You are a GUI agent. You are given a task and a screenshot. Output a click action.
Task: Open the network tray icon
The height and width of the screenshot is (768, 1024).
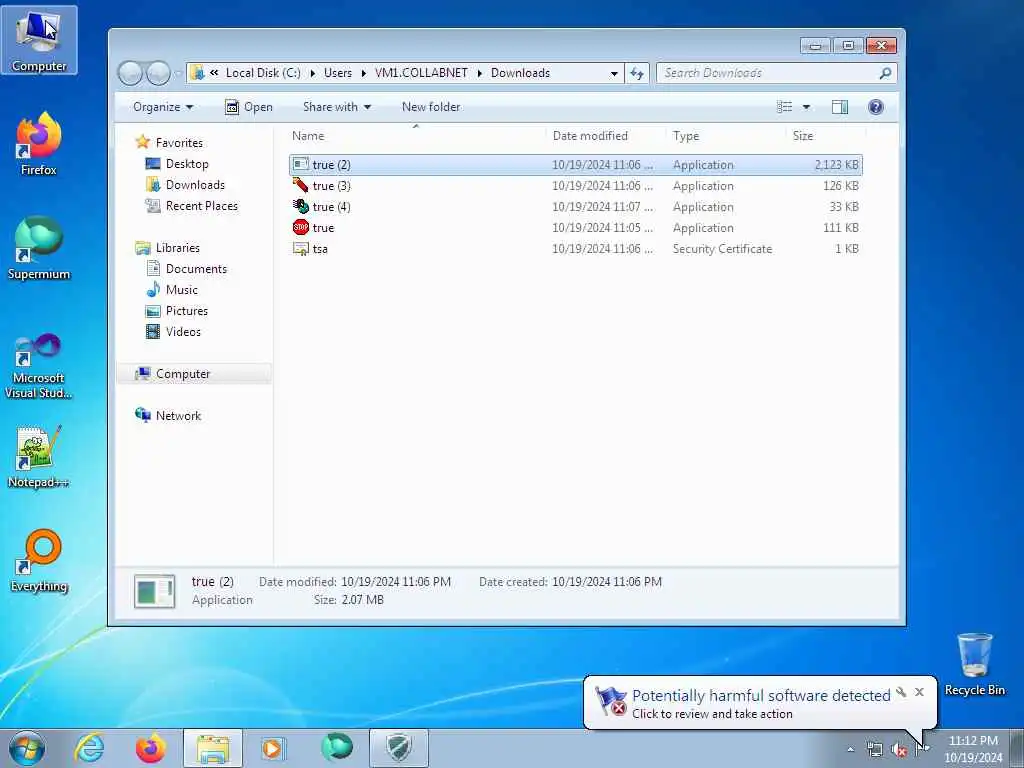click(x=874, y=750)
